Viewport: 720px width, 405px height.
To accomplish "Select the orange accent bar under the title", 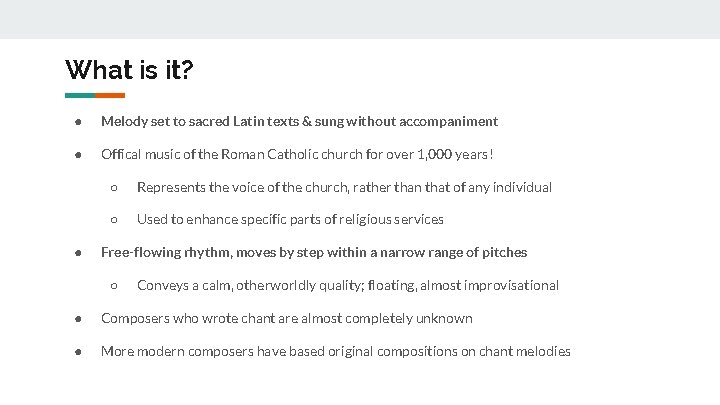I will click(110, 96).
